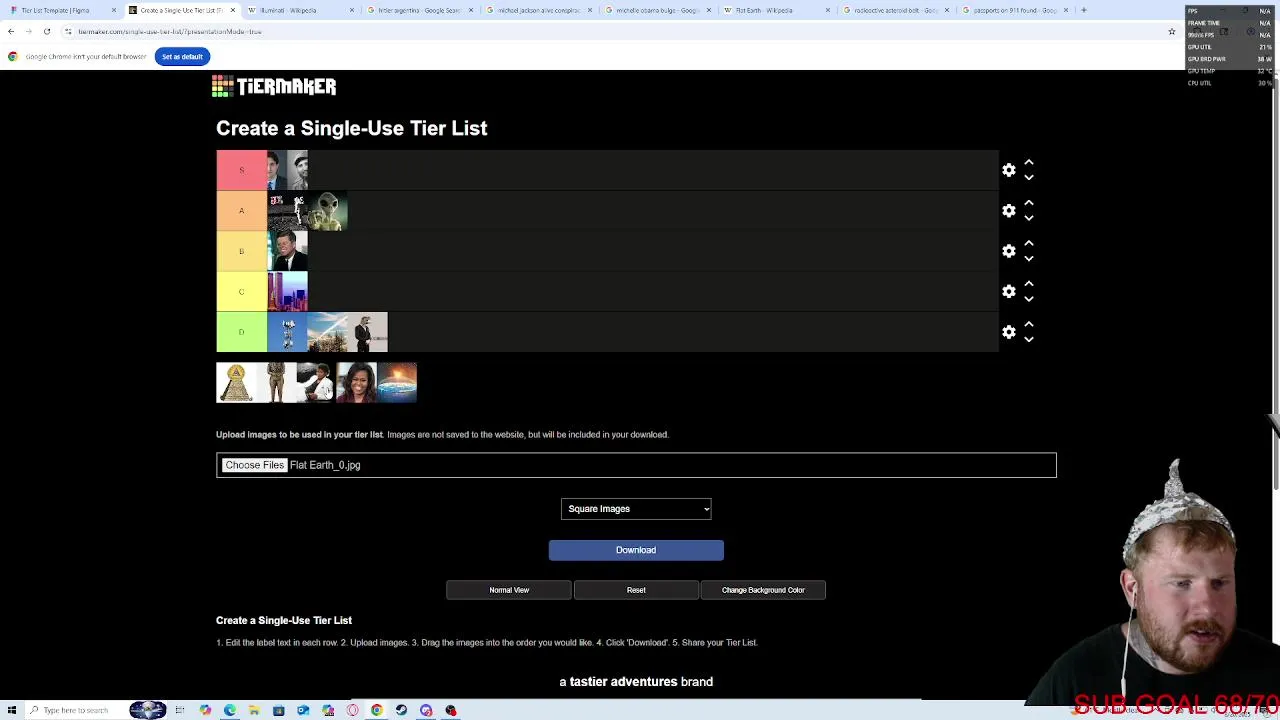Open Outlook from taskbar
1280x720 pixels.
click(303, 710)
